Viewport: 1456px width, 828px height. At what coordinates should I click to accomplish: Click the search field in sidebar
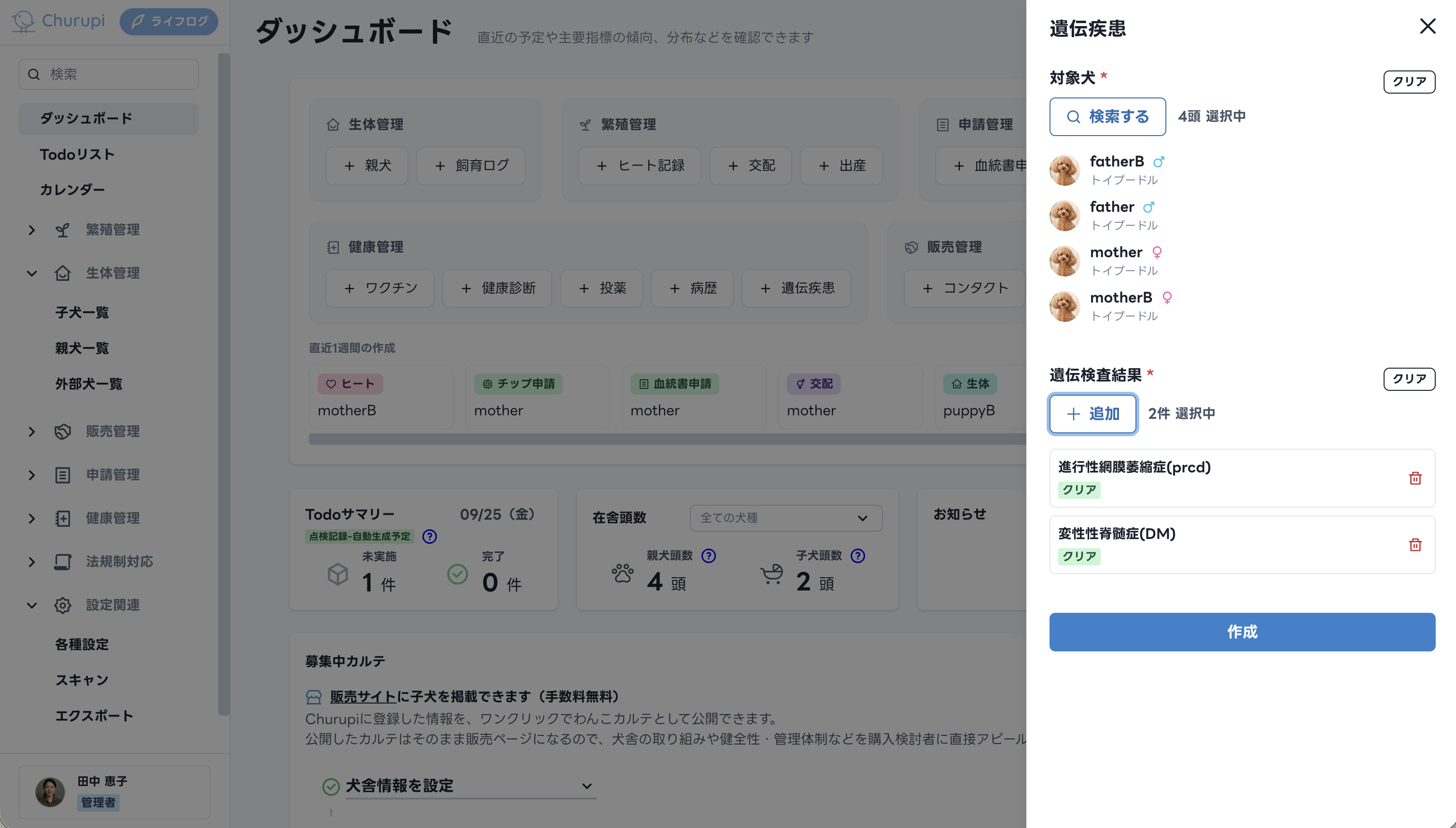pos(108,74)
